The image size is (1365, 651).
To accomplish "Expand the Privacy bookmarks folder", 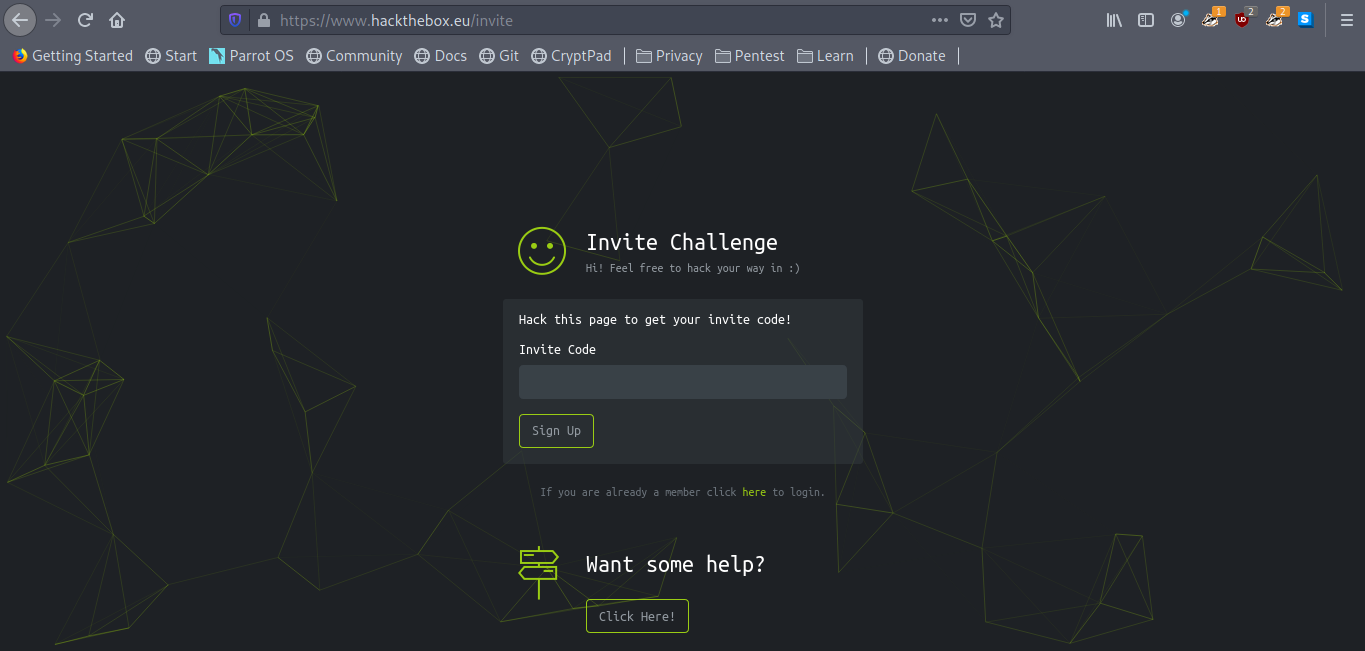I will 668,56.
